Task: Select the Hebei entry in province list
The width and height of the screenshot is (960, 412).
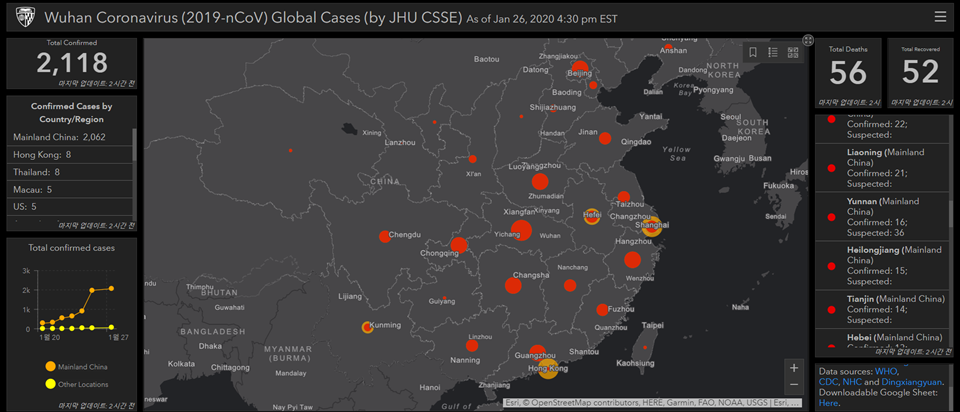Action: pyautogui.click(x=883, y=339)
